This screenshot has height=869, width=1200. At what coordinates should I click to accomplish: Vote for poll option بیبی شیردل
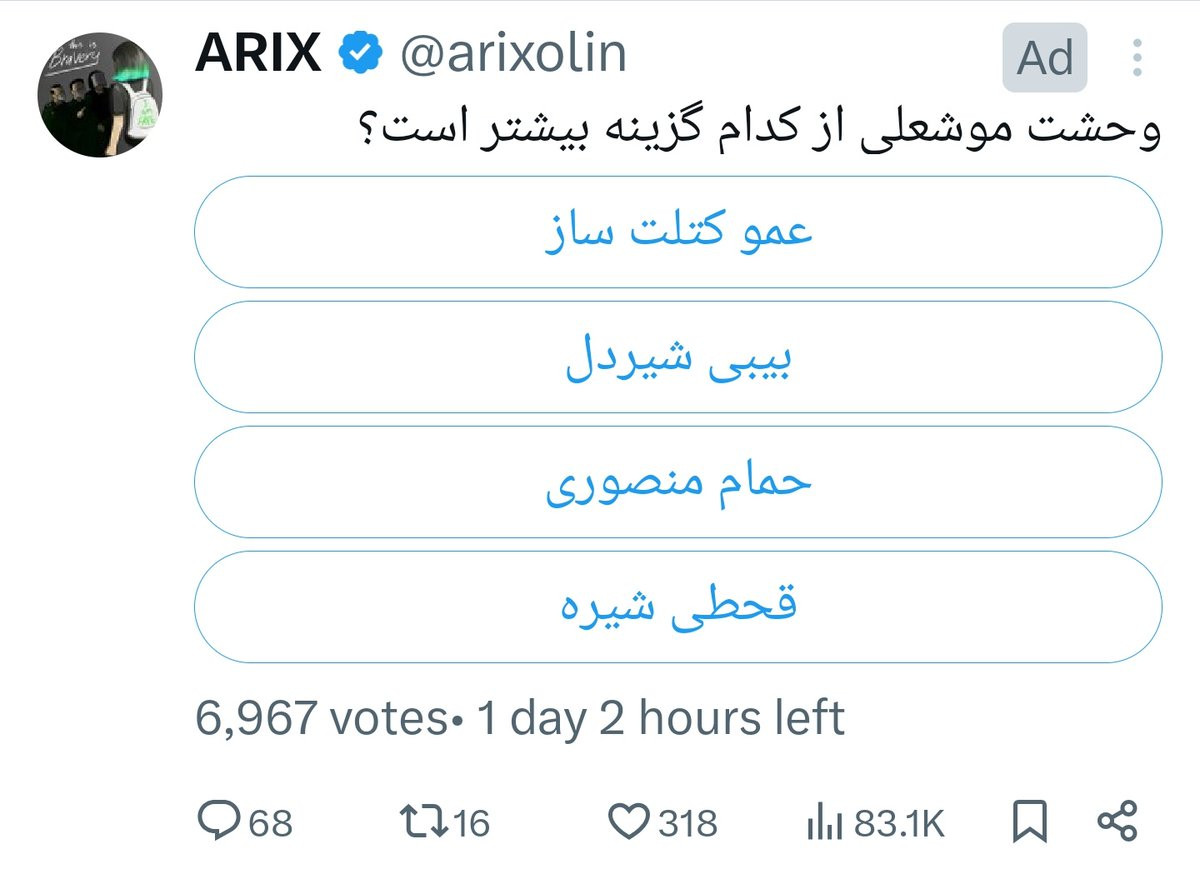[678, 357]
